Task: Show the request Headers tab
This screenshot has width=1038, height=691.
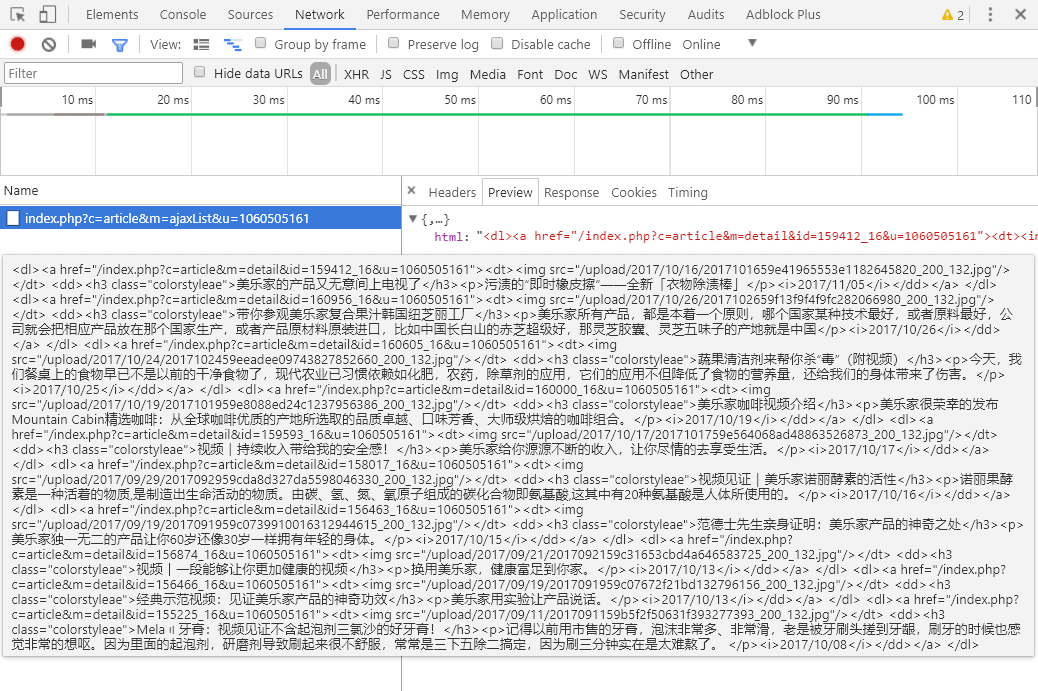Action: (x=452, y=192)
